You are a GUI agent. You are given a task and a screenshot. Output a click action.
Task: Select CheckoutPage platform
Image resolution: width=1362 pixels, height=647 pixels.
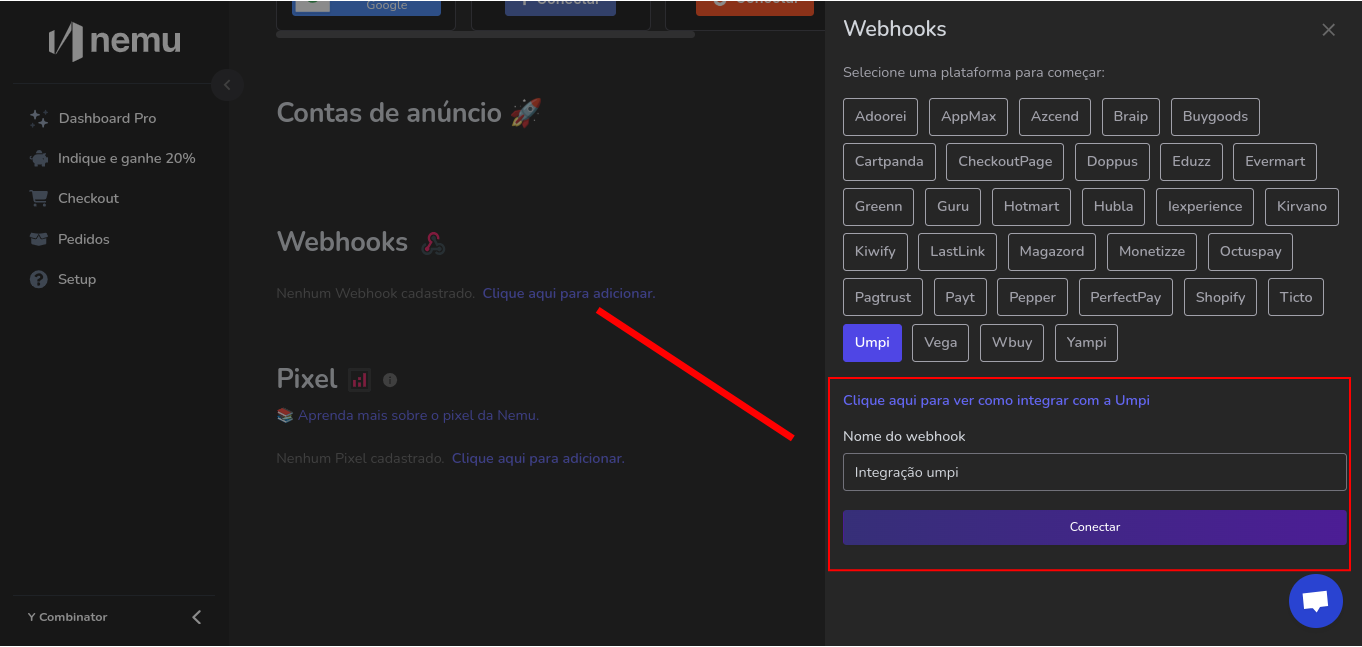click(x=1005, y=161)
